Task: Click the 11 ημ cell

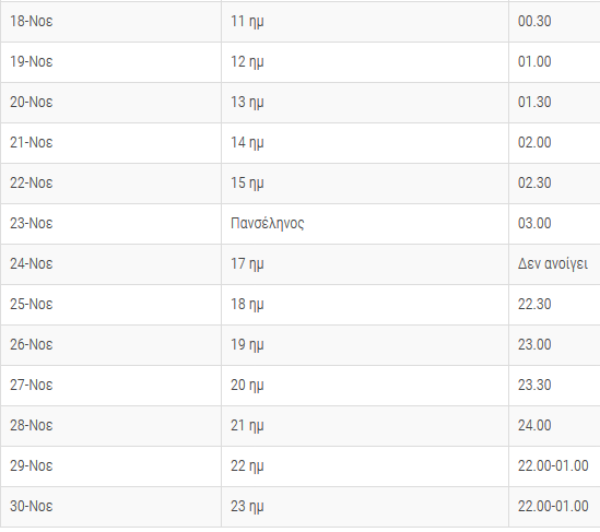Action: point(365,21)
